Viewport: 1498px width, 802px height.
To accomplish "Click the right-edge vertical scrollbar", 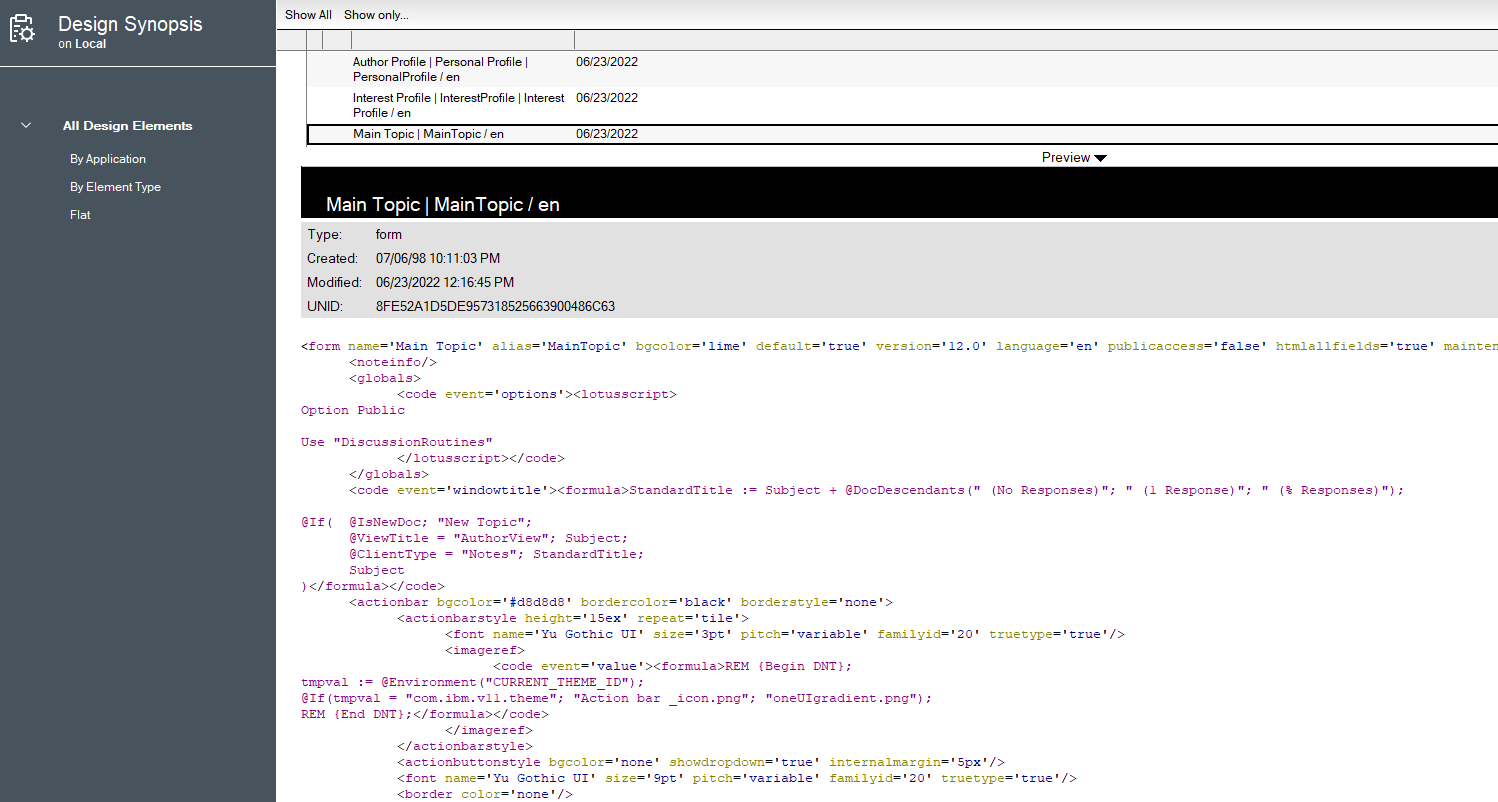I will point(1493,400).
